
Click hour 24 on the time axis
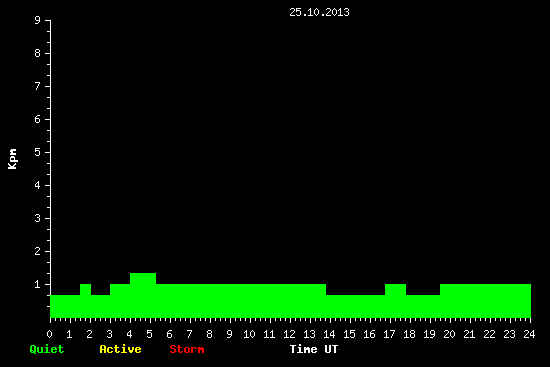[529, 334]
